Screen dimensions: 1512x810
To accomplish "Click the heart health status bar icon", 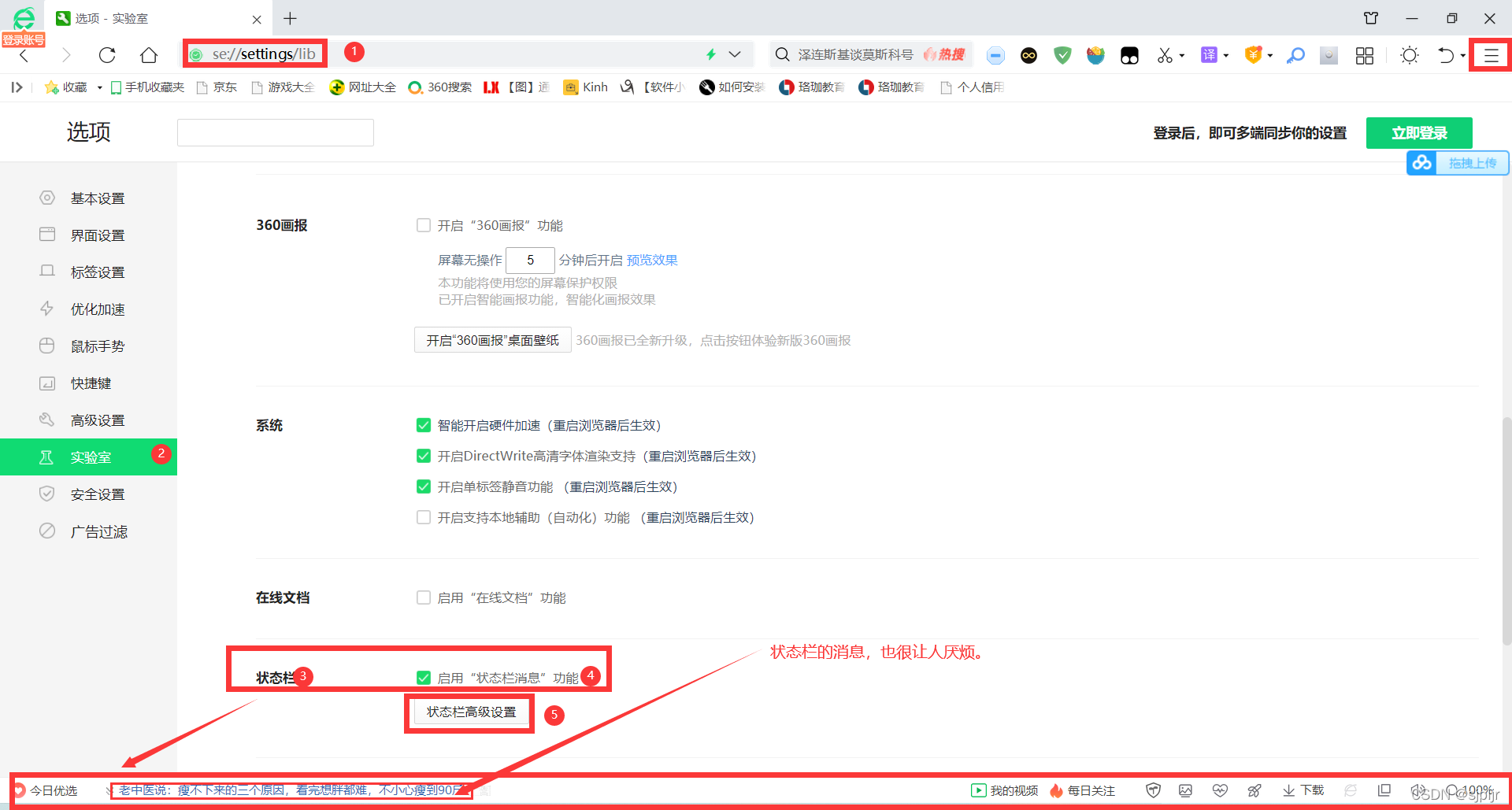I will pos(1220,790).
